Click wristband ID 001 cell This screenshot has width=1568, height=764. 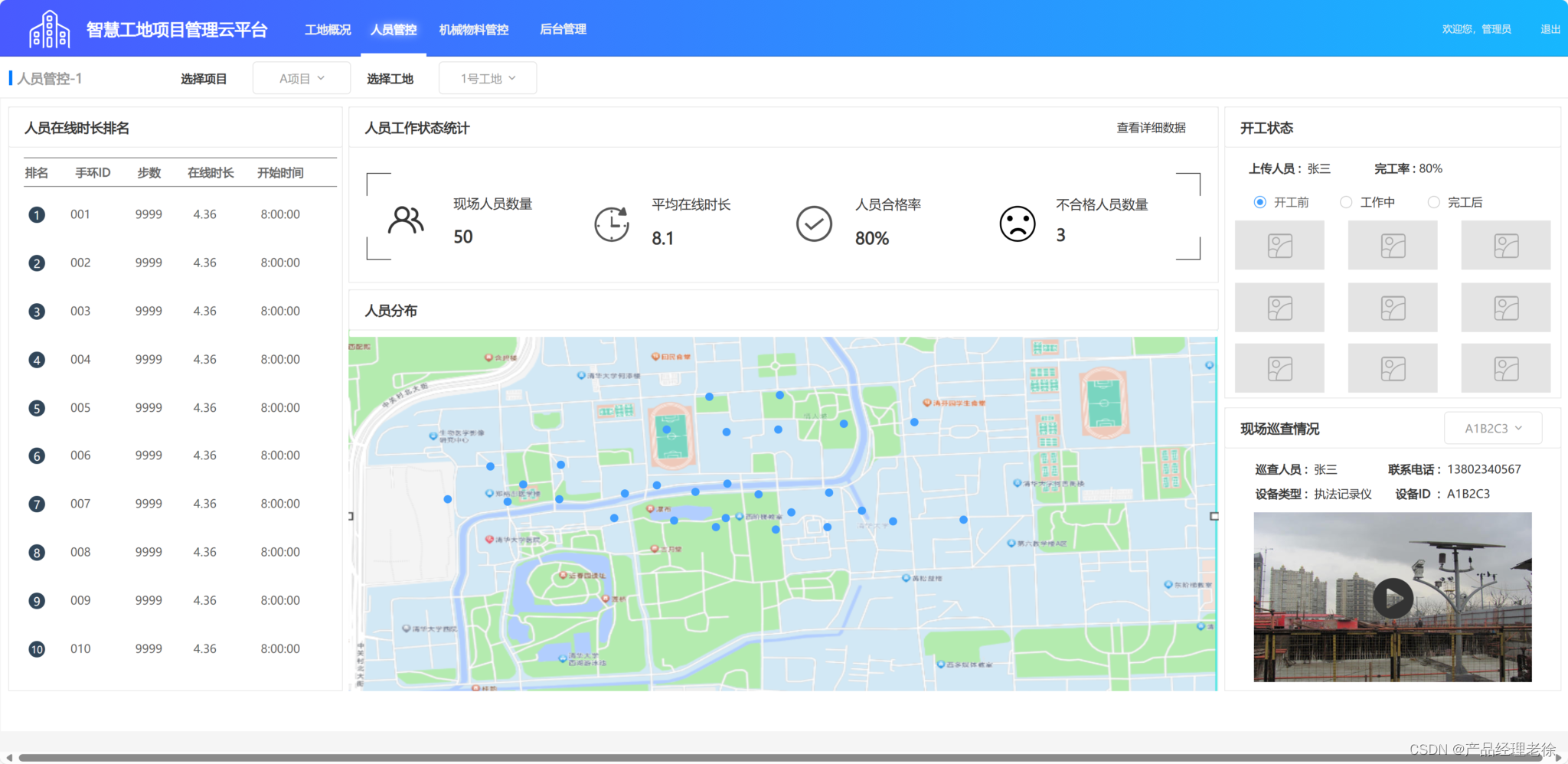coord(80,214)
